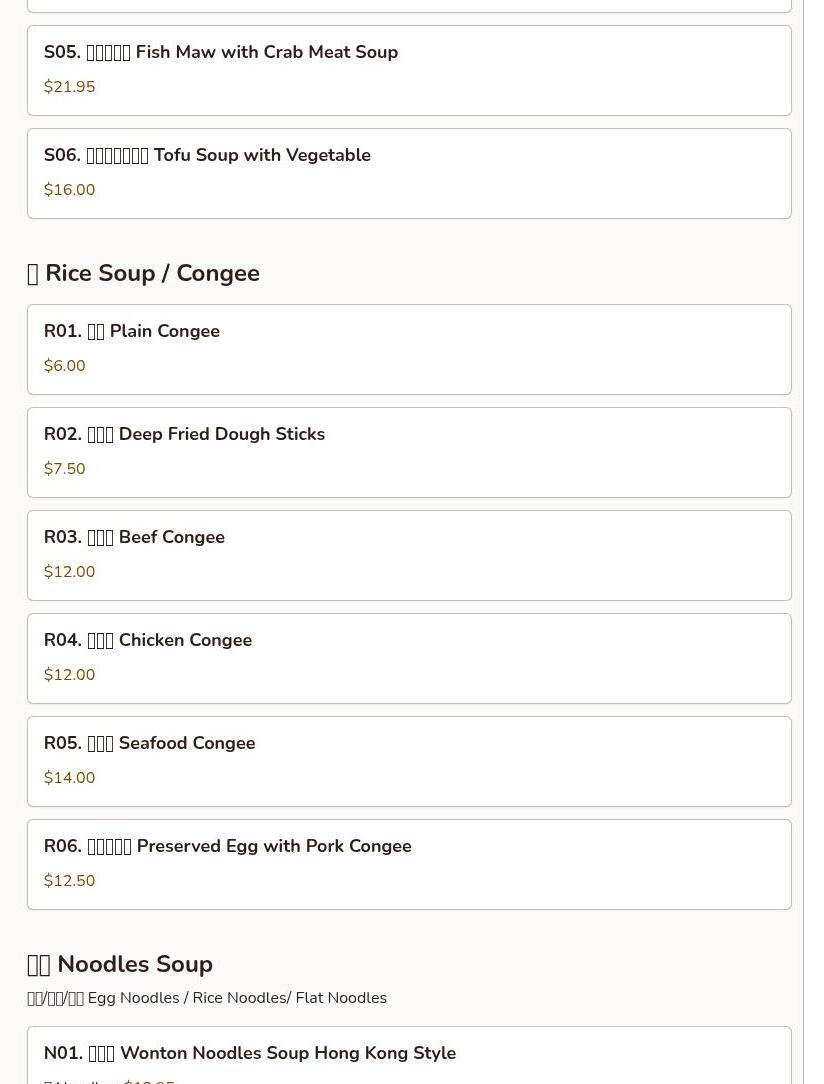
Task: Click the Rice Soup / Congee section heading
Action: click(143, 273)
